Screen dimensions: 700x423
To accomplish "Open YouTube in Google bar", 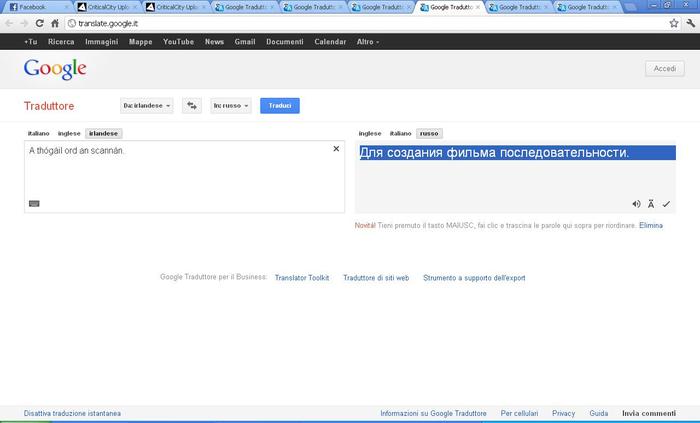I will point(178,41).
